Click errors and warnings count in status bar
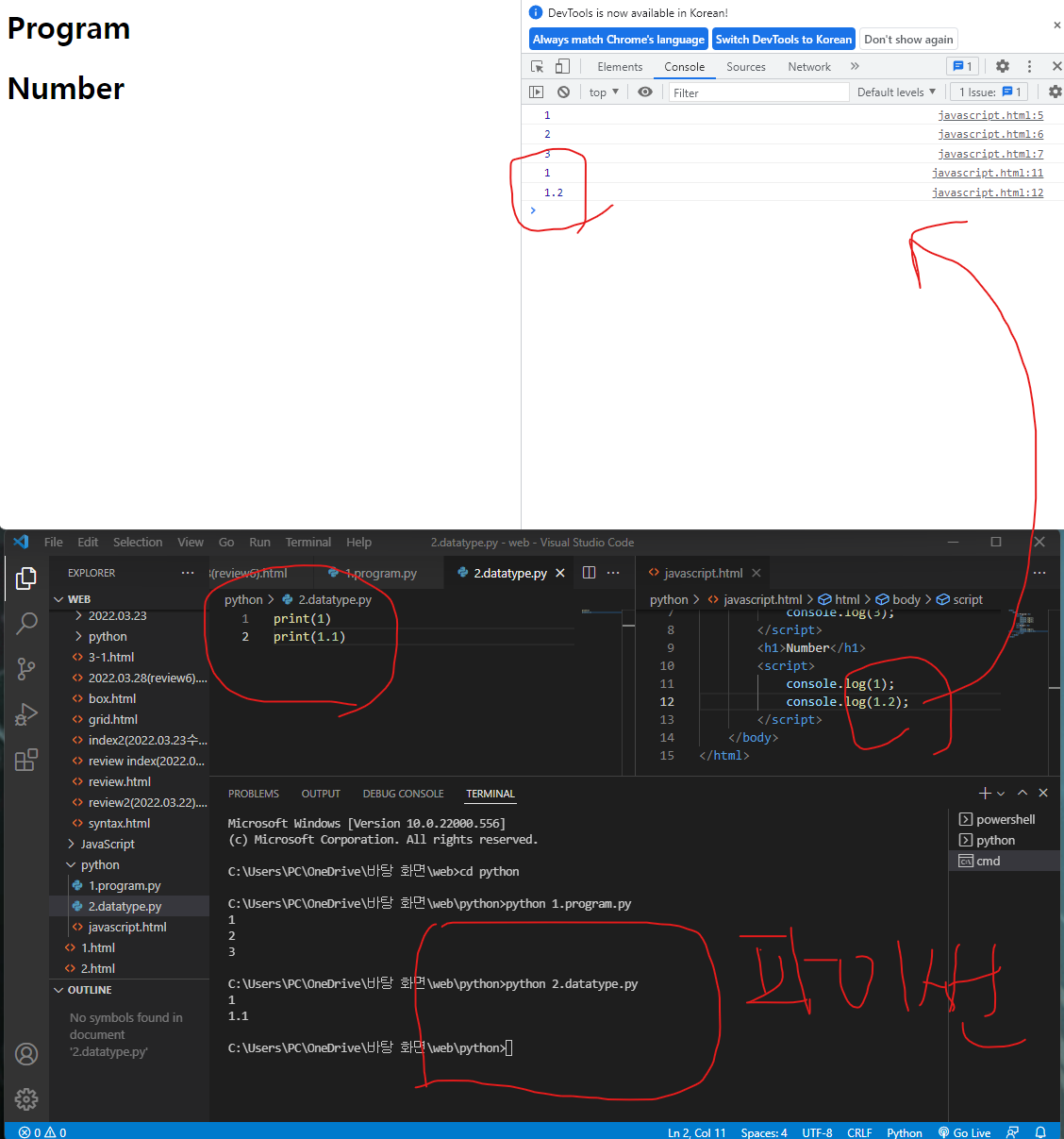 42,1132
